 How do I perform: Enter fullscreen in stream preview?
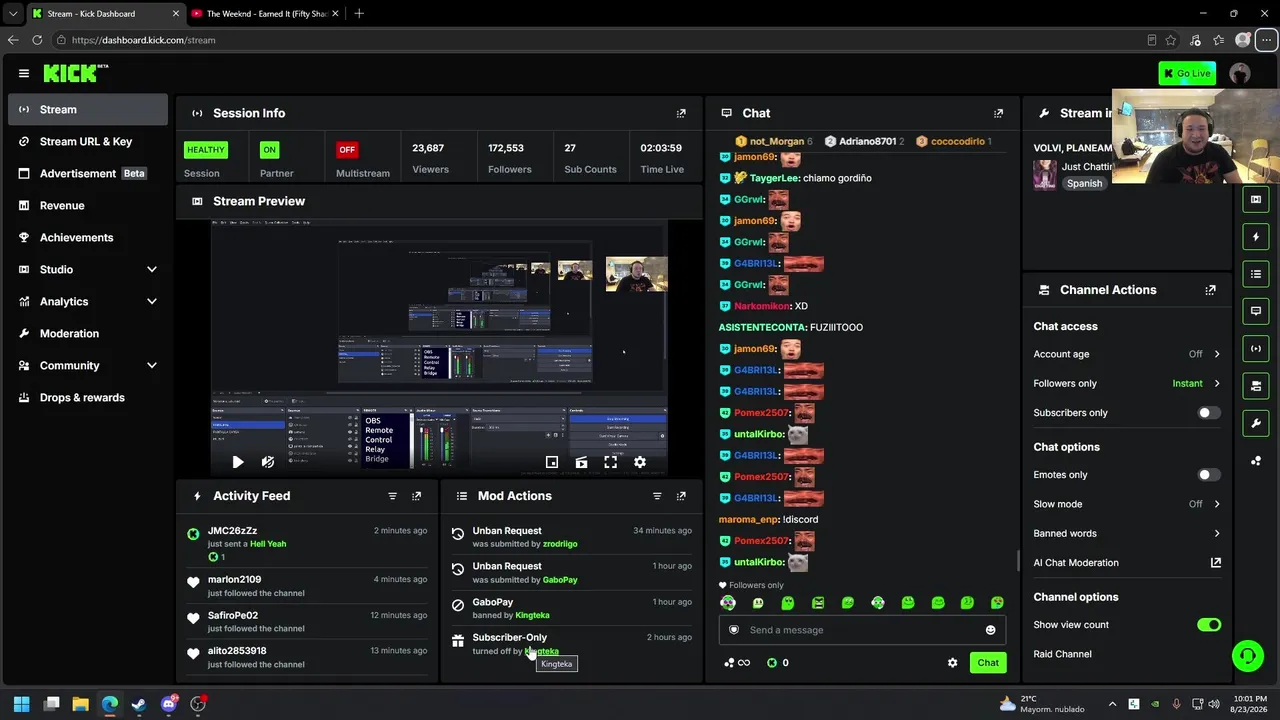click(x=610, y=462)
